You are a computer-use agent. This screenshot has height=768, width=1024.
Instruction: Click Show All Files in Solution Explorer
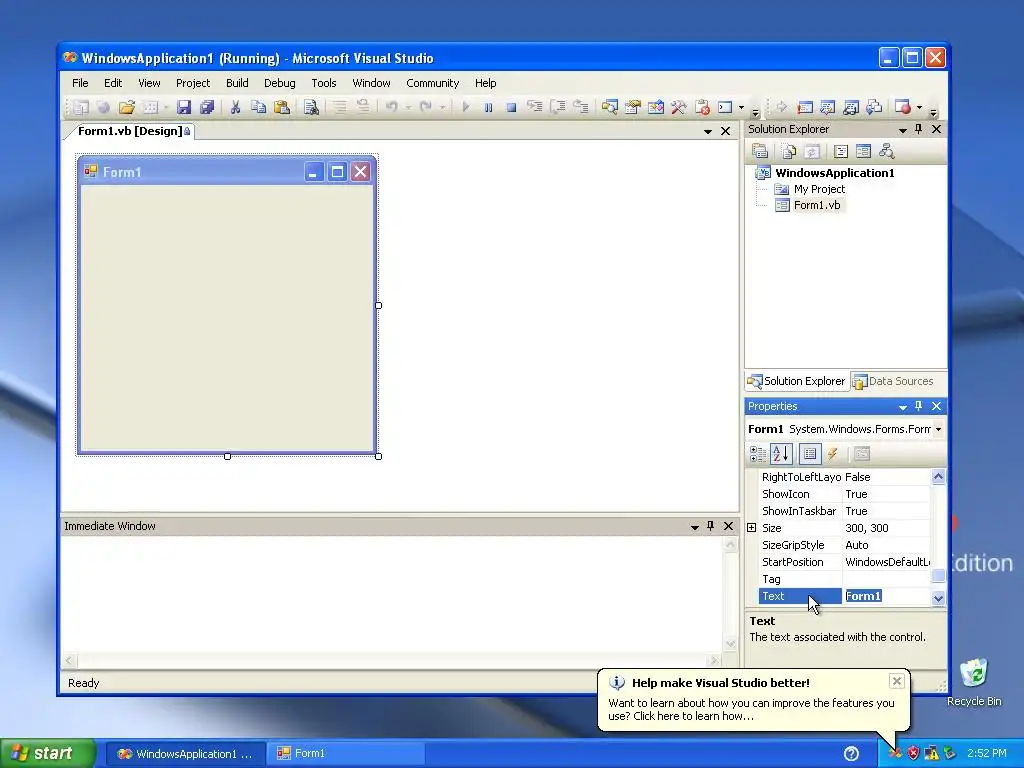(x=789, y=152)
